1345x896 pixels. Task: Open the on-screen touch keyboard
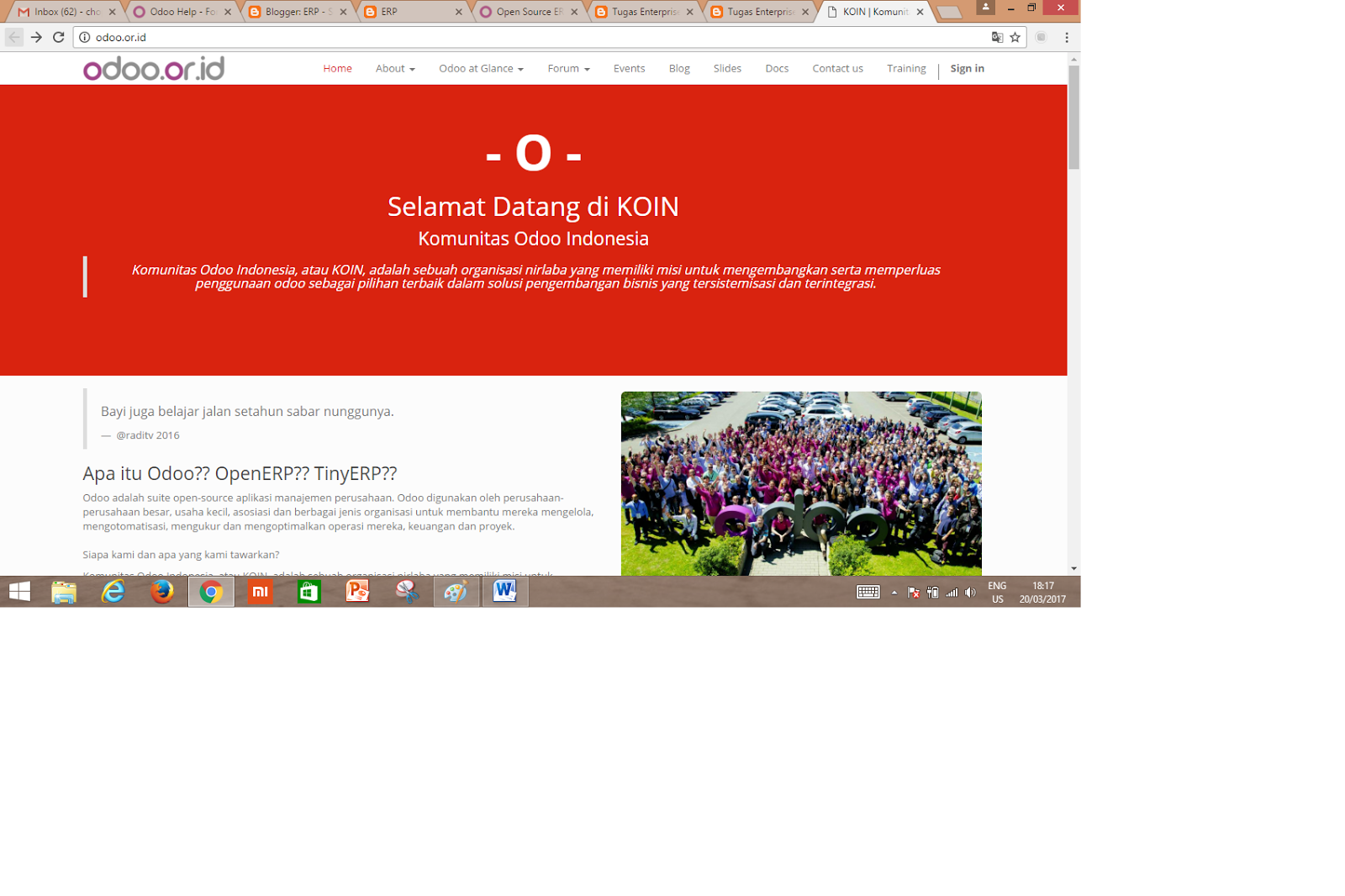[868, 592]
